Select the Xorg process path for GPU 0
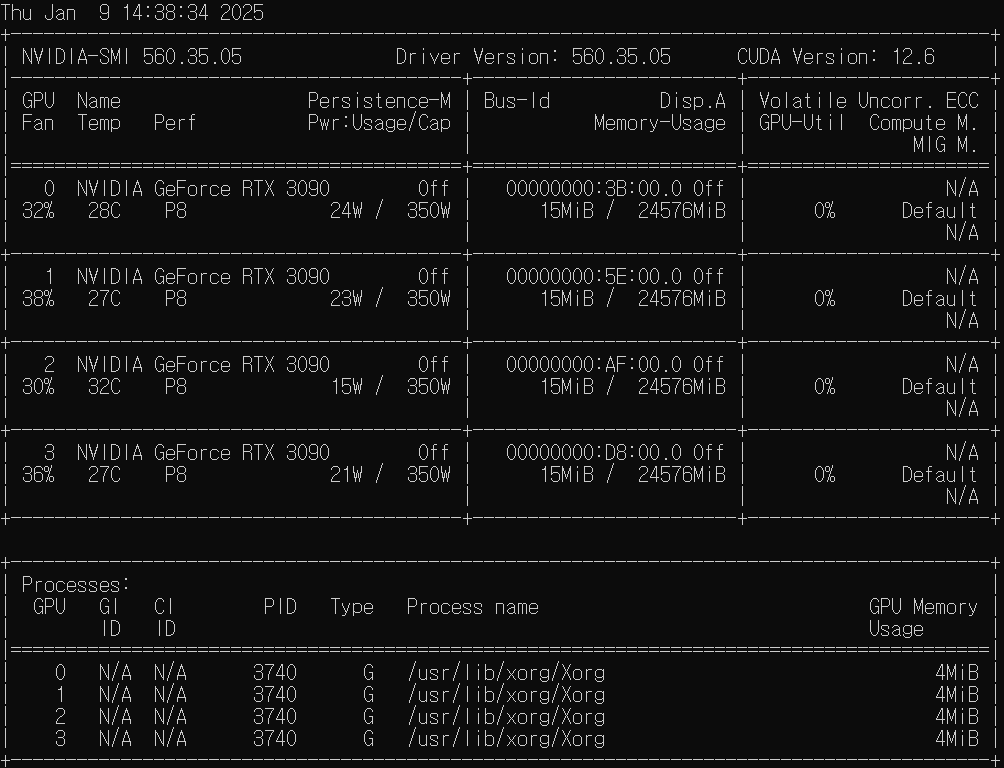The image size is (1004, 768). point(504,673)
